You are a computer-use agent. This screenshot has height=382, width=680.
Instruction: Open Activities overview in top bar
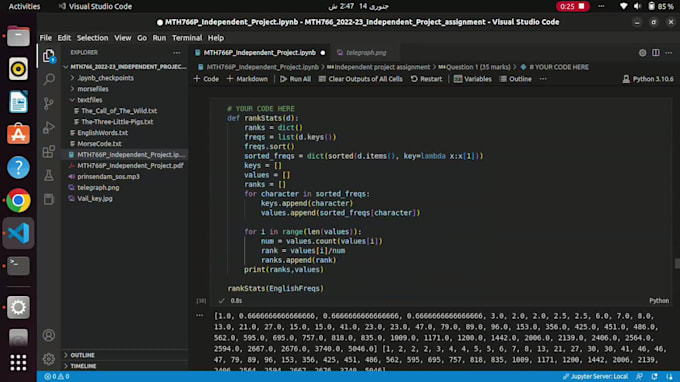pyautogui.click(x=24, y=7)
